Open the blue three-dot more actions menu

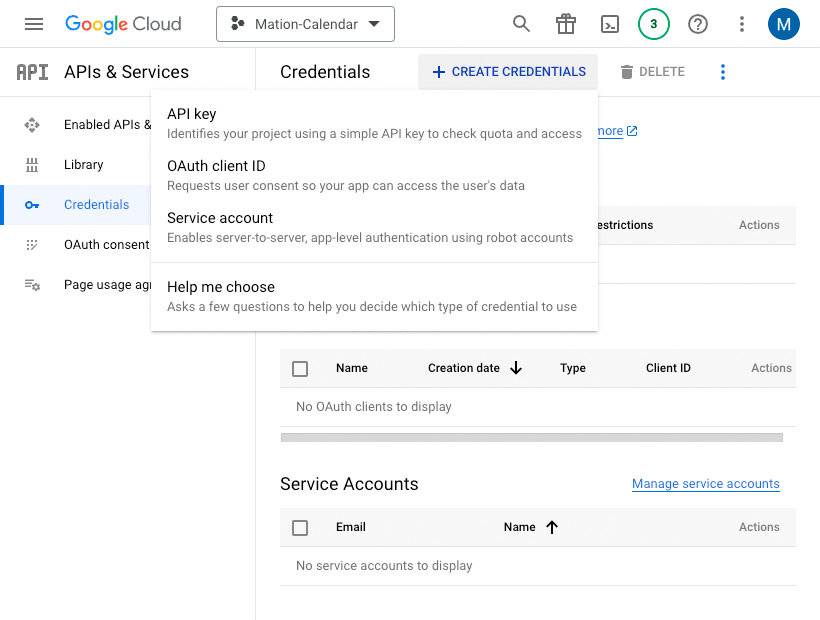[x=723, y=72]
